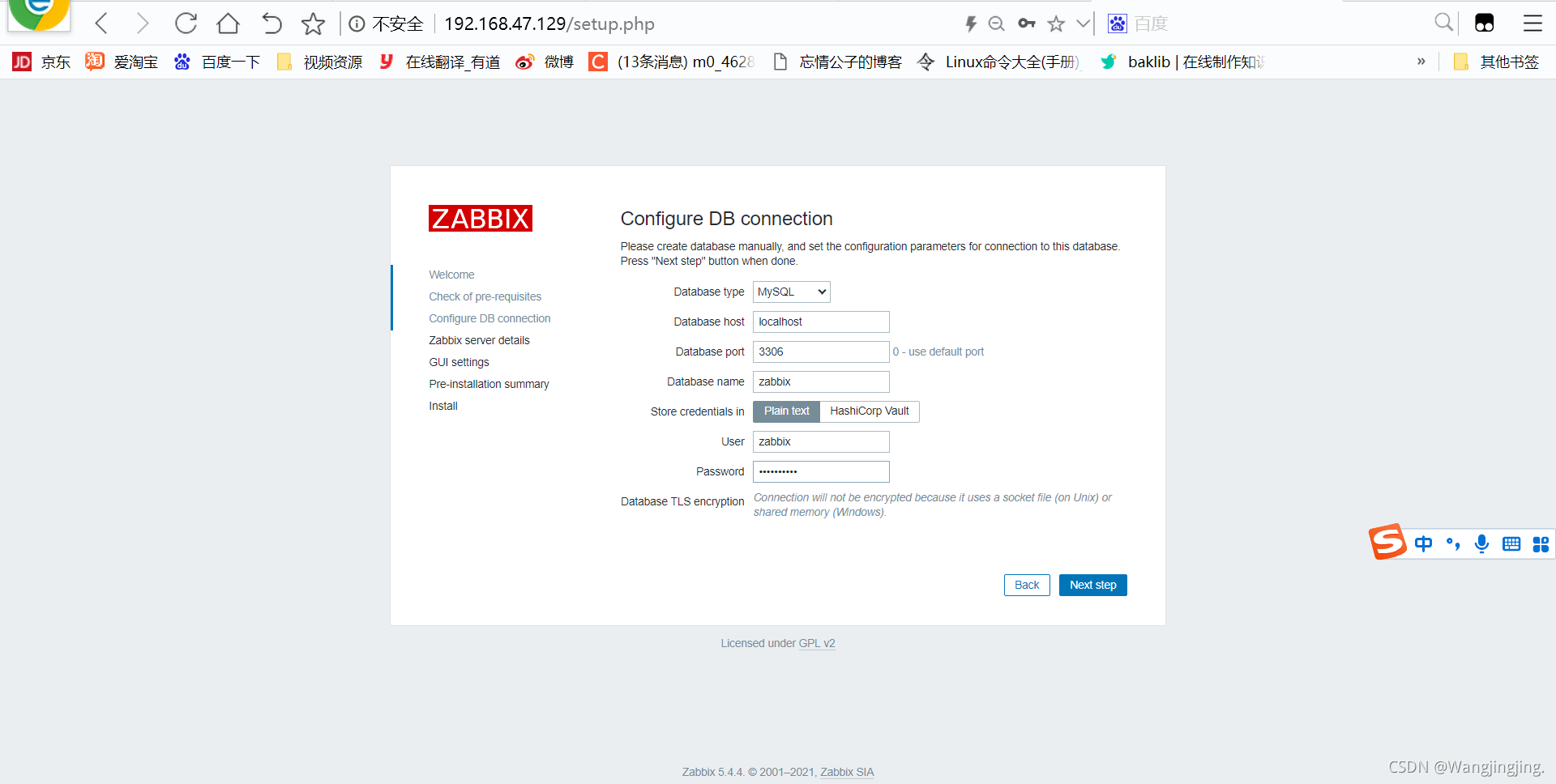Open the browser hamburger menu
This screenshot has width=1556, height=784.
pyautogui.click(x=1532, y=23)
